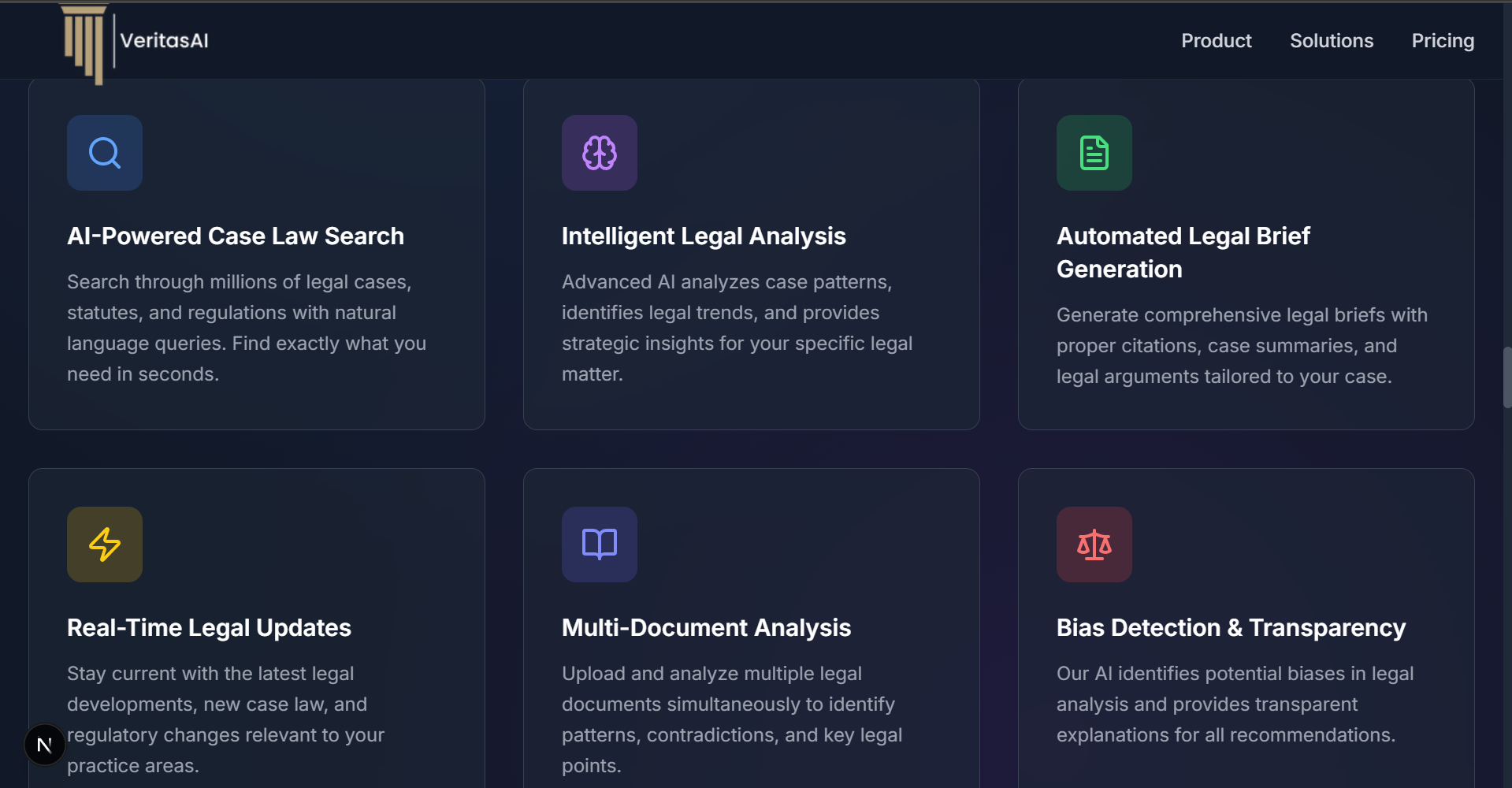Open the Next.js dev tools N badge
The height and width of the screenshot is (788, 1512).
click(45, 745)
